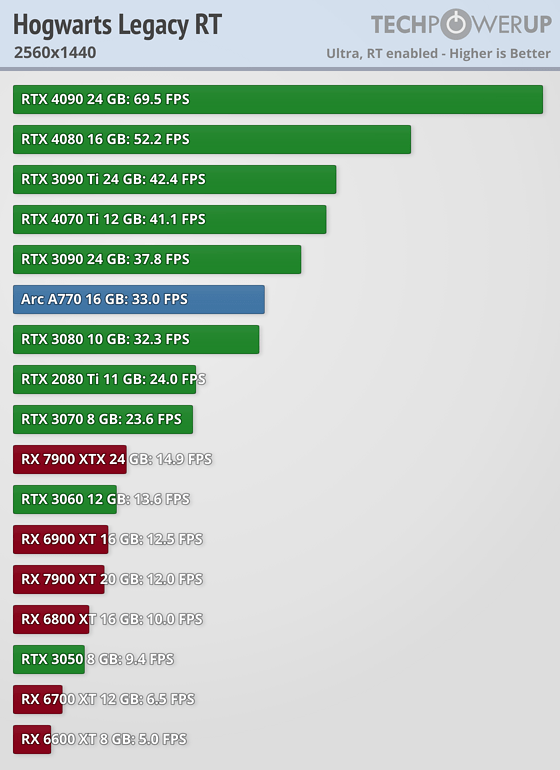Click the RX 6800 XT bar
Screen dimensions: 560x770
pyautogui.click(x=51, y=620)
